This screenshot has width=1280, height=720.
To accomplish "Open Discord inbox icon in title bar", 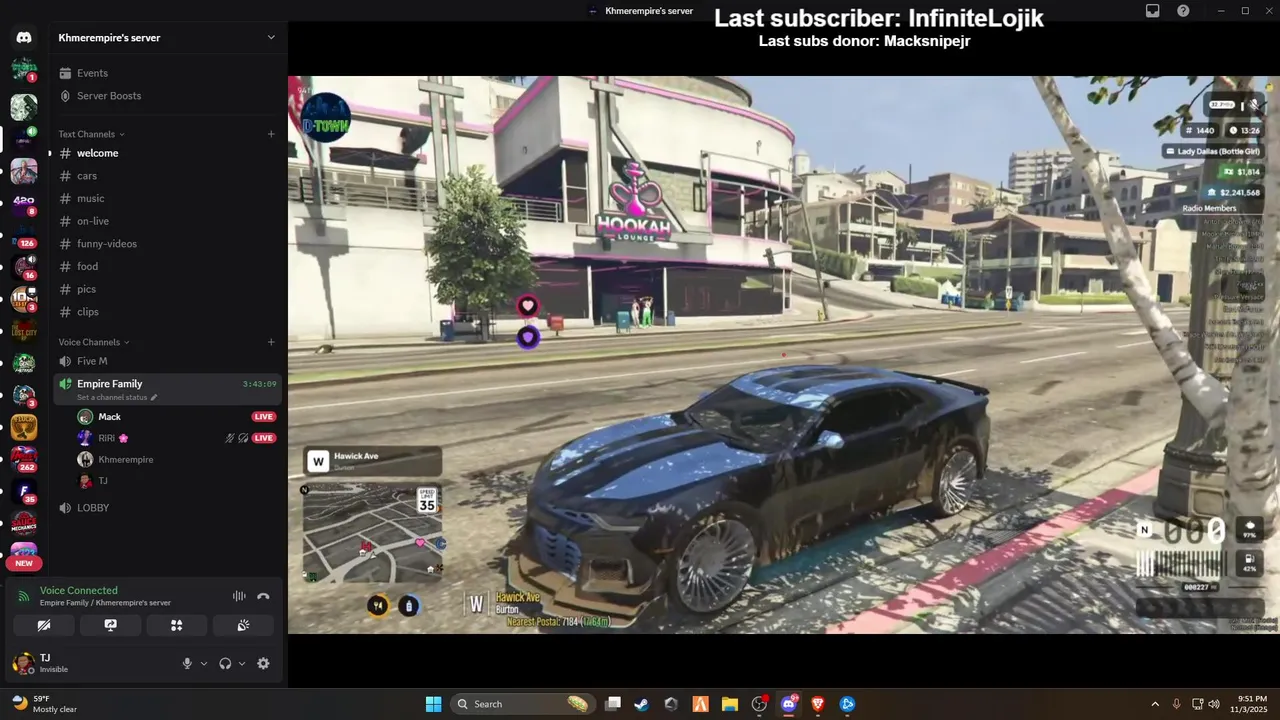I will pyautogui.click(x=1153, y=11).
